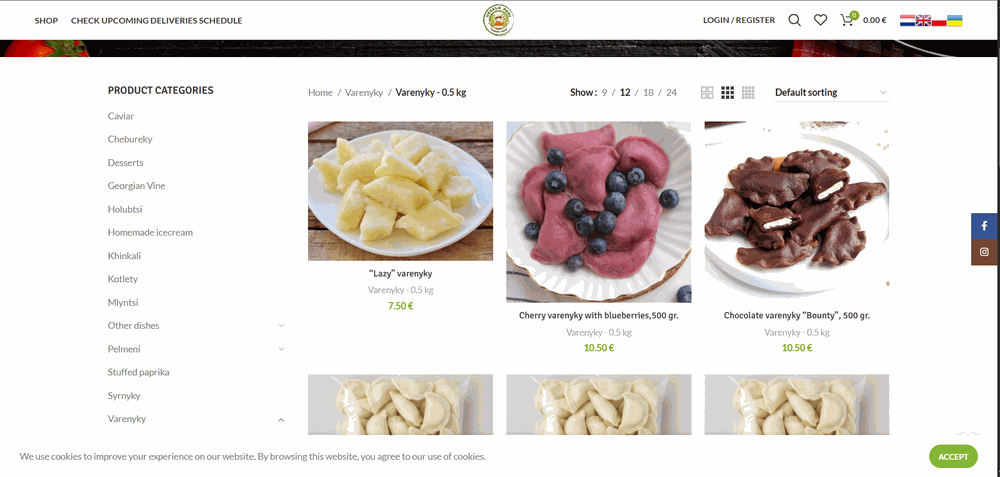The height and width of the screenshot is (477, 1000).
Task: Open the Instagram social icon
Action: [x=985, y=252]
